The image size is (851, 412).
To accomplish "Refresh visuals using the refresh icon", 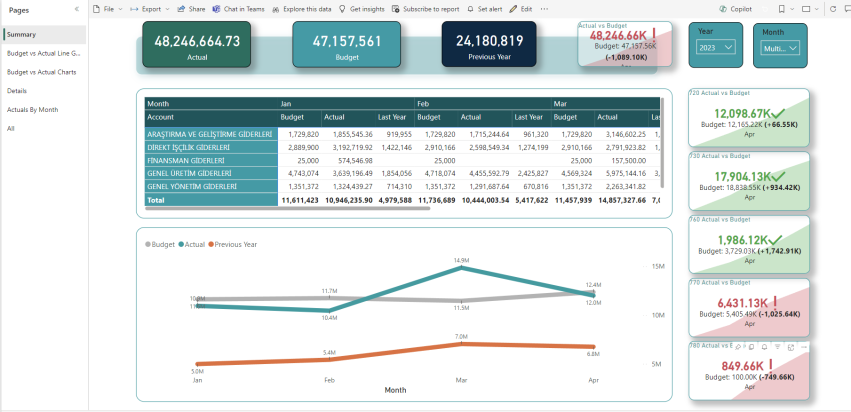I will (831, 8).
